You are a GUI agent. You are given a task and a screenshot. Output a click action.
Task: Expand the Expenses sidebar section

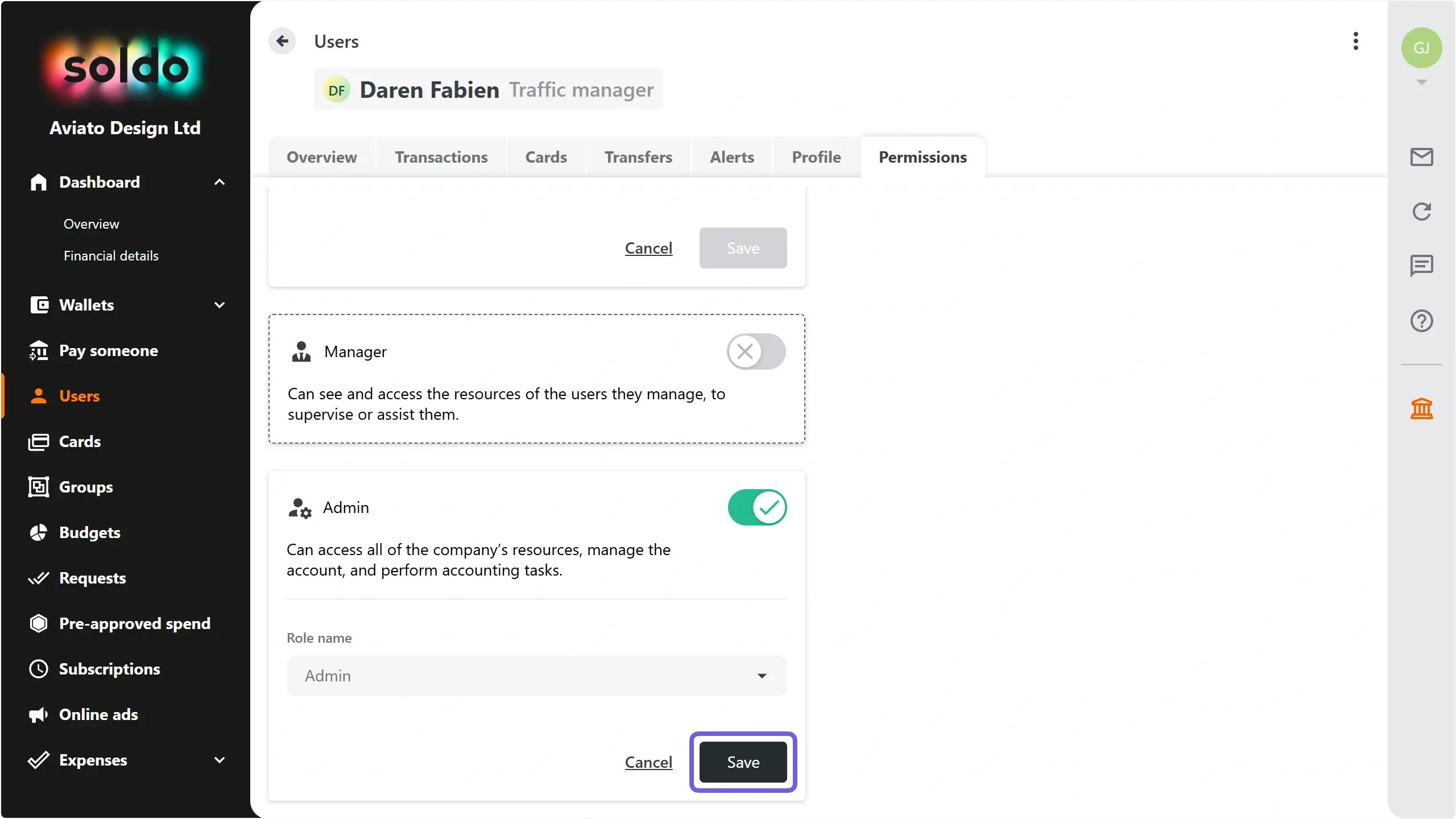(x=220, y=760)
